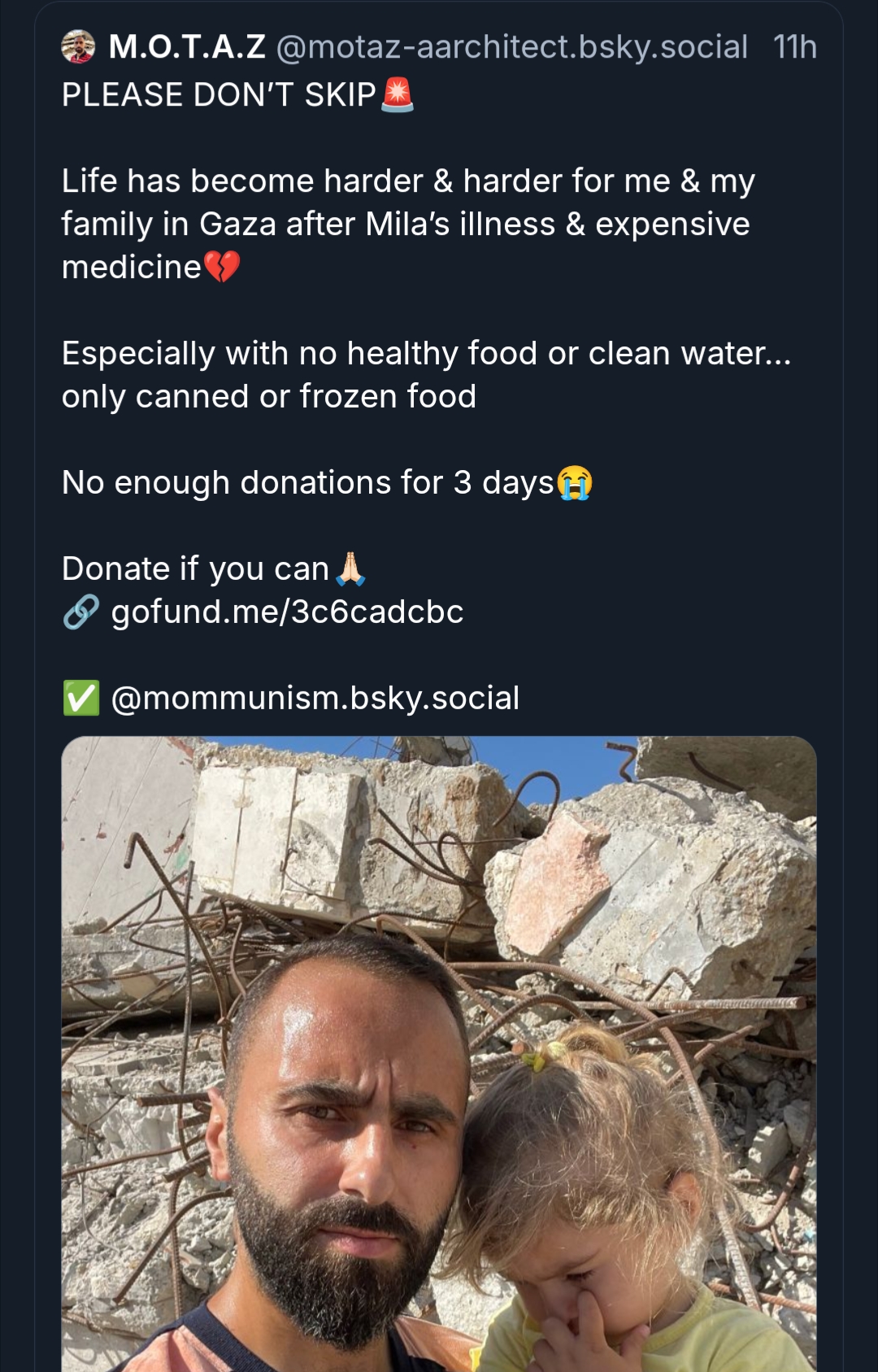Viewport: 878px width, 1372px height.
Task: Click the "only canned or frozen food" line
Action: pyautogui.click(x=268, y=397)
